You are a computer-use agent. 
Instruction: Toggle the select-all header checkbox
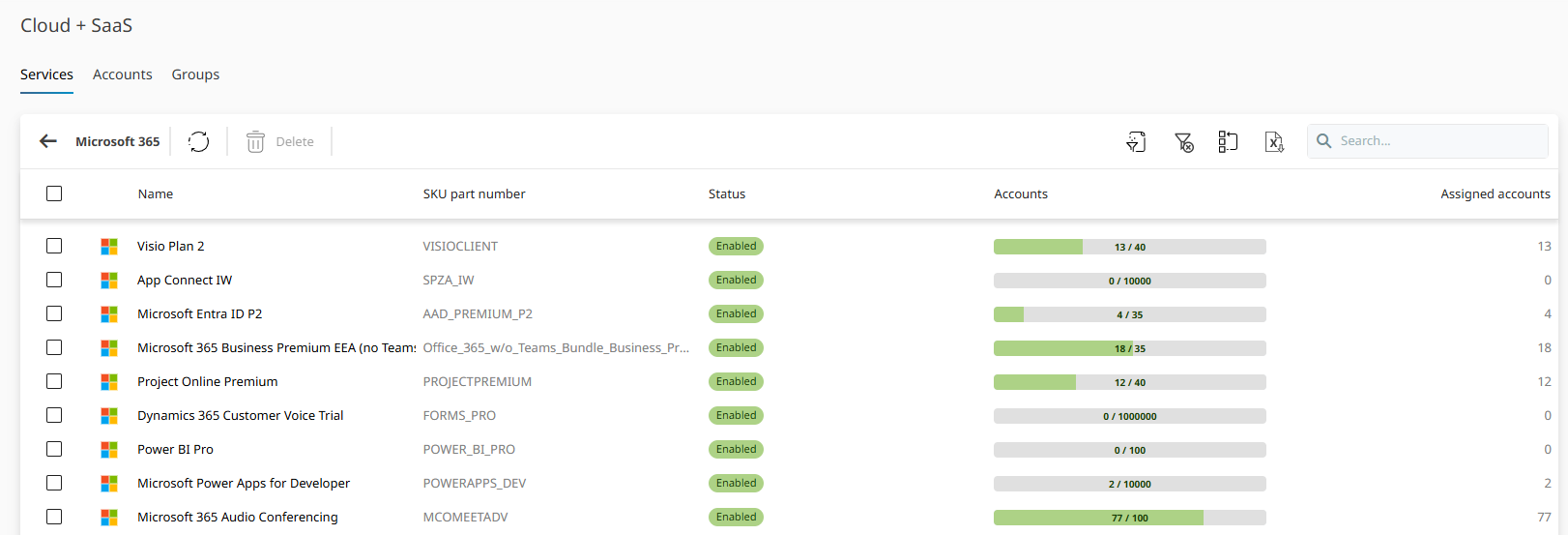54,193
